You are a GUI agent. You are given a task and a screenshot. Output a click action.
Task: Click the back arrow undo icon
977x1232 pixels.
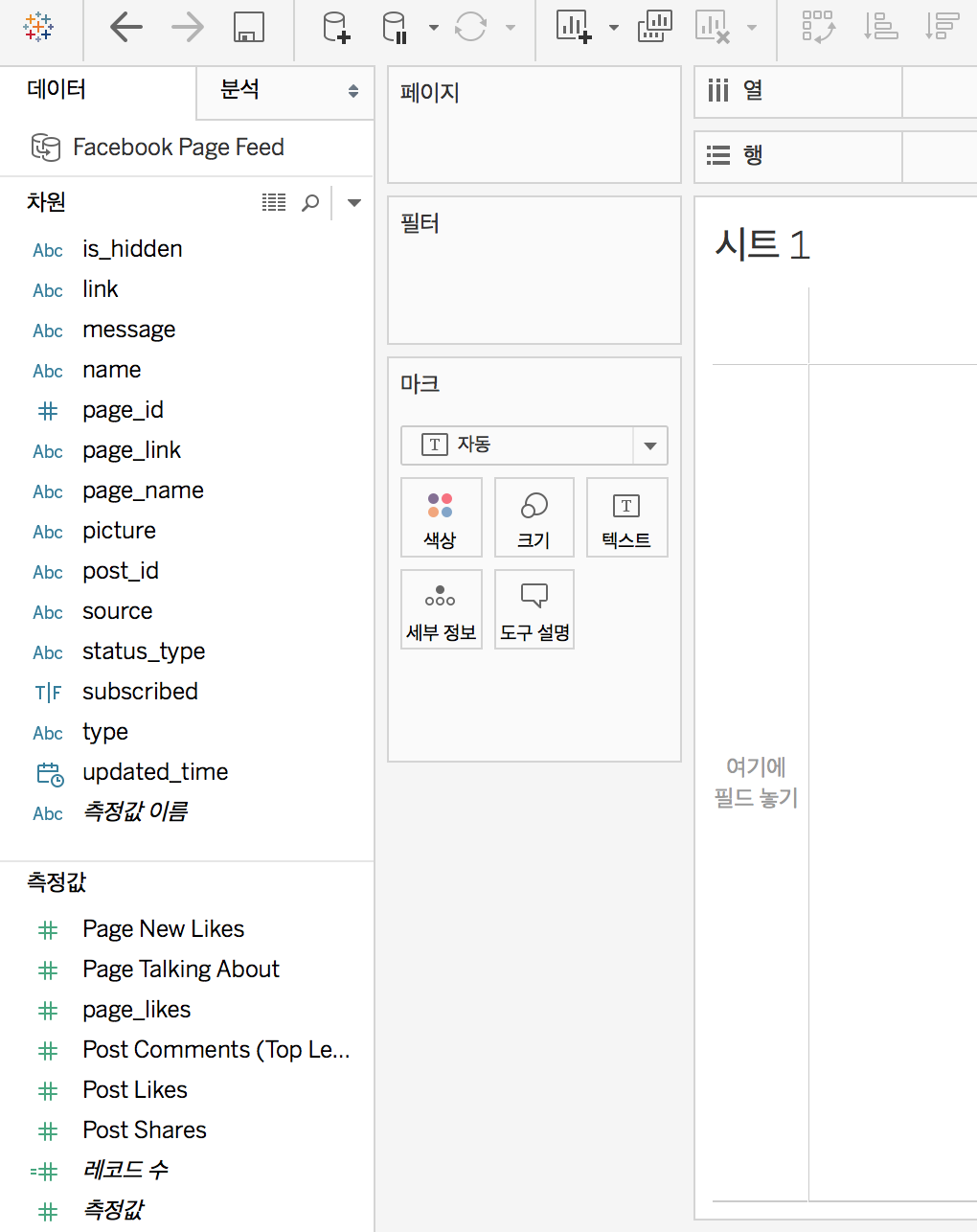[126, 27]
